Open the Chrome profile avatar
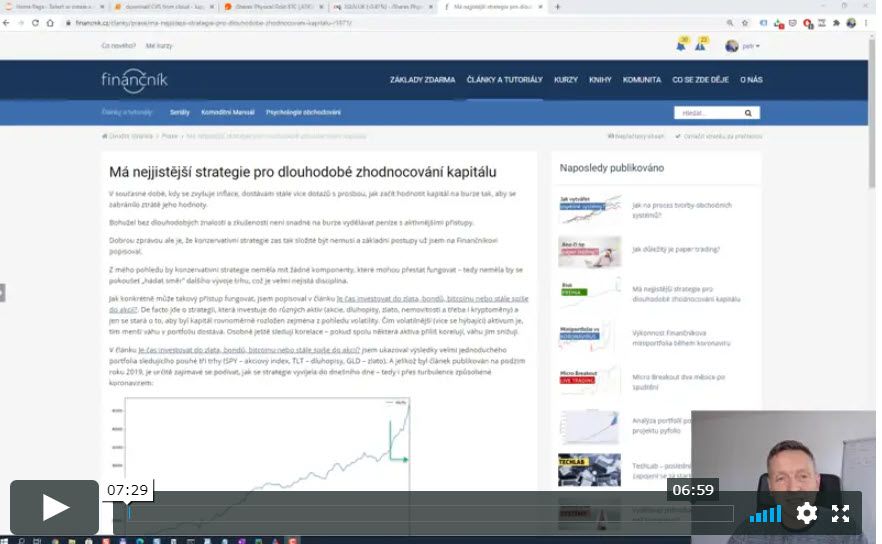The image size is (882, 544). click(x=851, y=23)
